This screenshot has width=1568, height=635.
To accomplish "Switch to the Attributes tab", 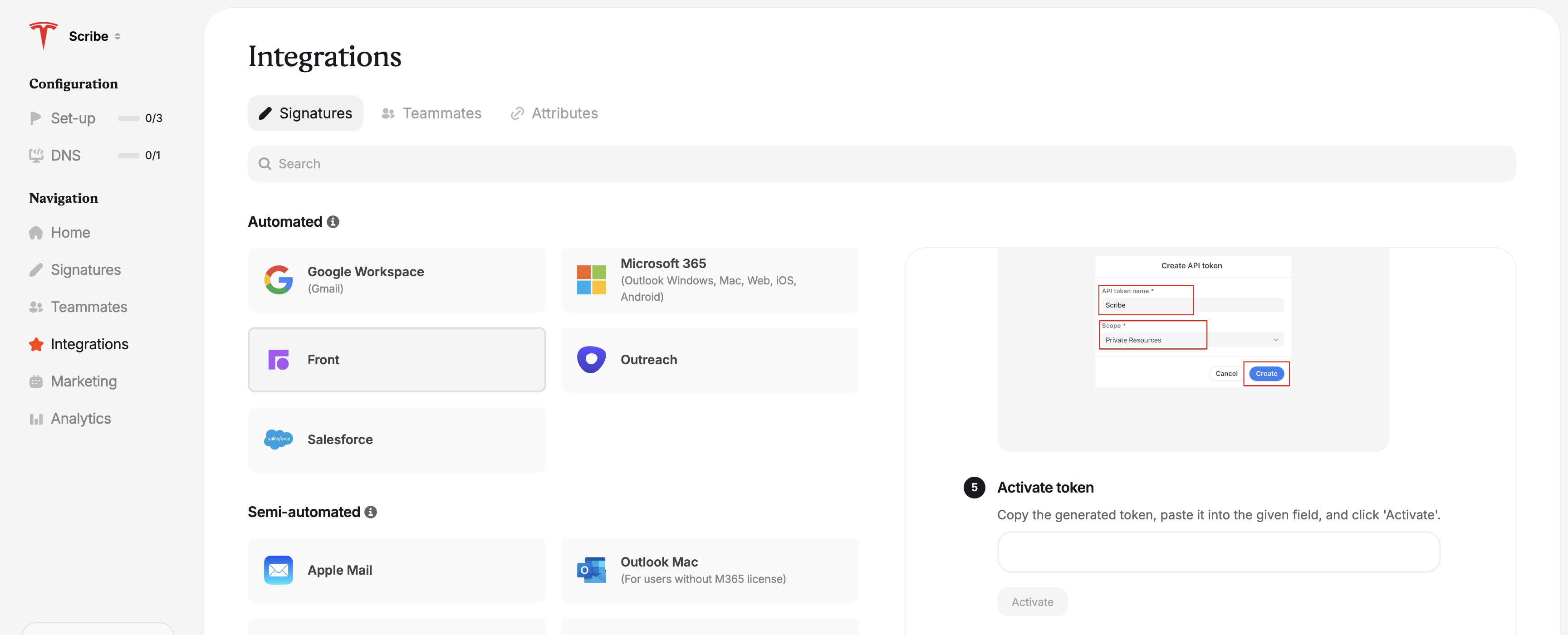I will pyautogui.click(x=554, y=113).
